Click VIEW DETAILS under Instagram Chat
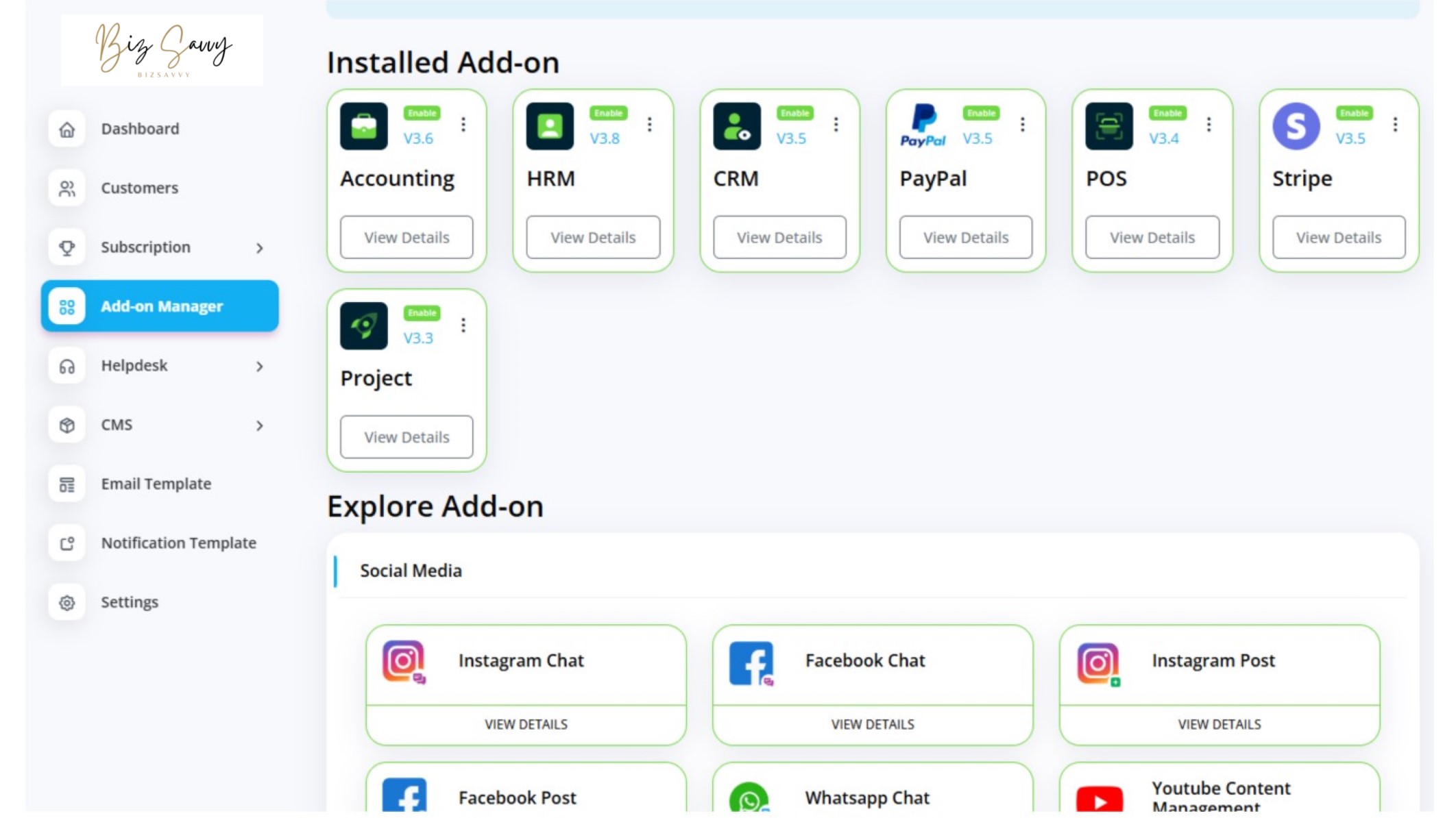Screen dimensions: 1456x818 point(526,725)
